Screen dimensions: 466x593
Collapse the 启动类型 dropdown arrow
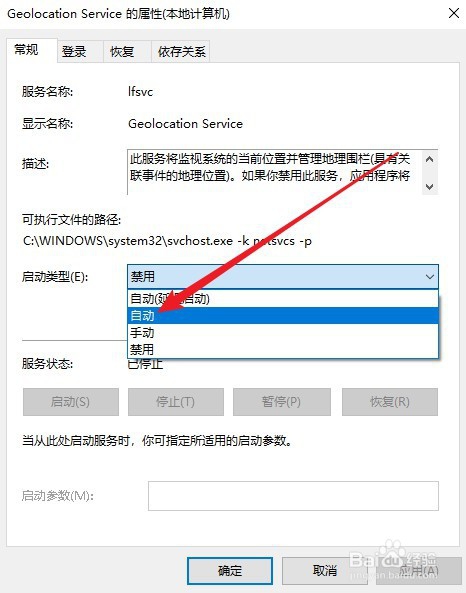coord(429,276)
